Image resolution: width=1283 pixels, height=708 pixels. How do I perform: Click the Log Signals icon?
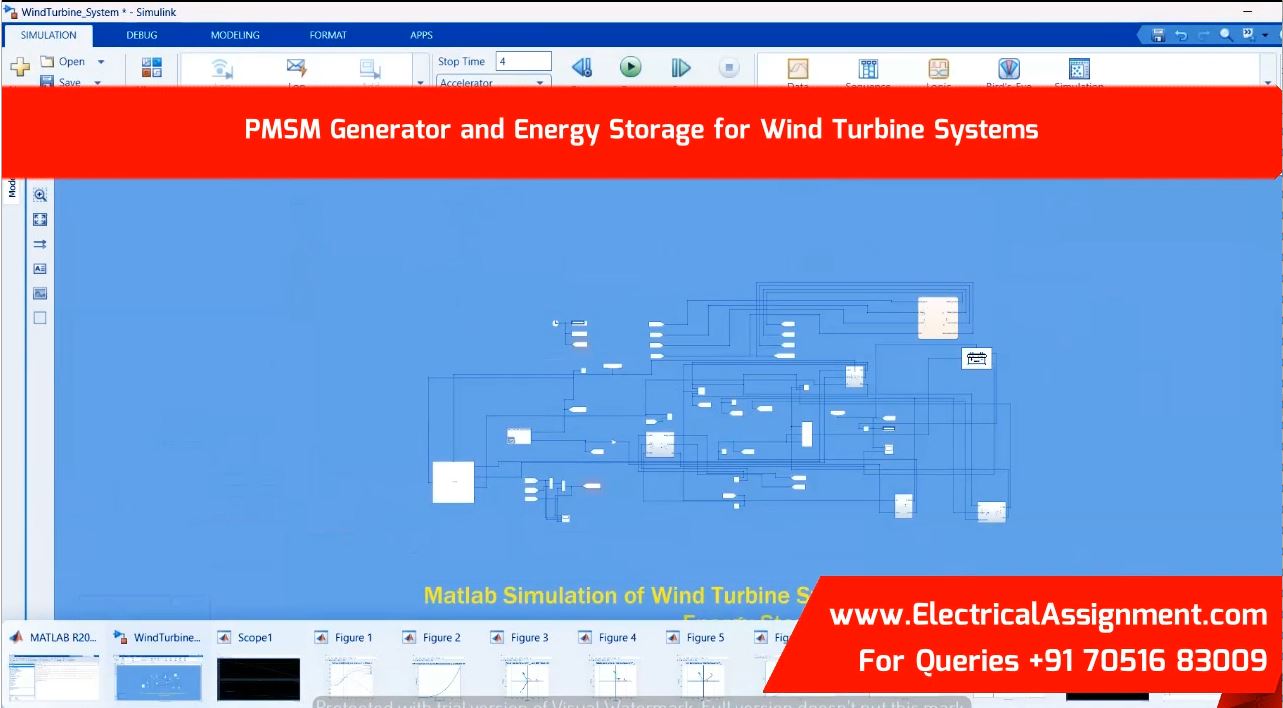coord(296,68)
